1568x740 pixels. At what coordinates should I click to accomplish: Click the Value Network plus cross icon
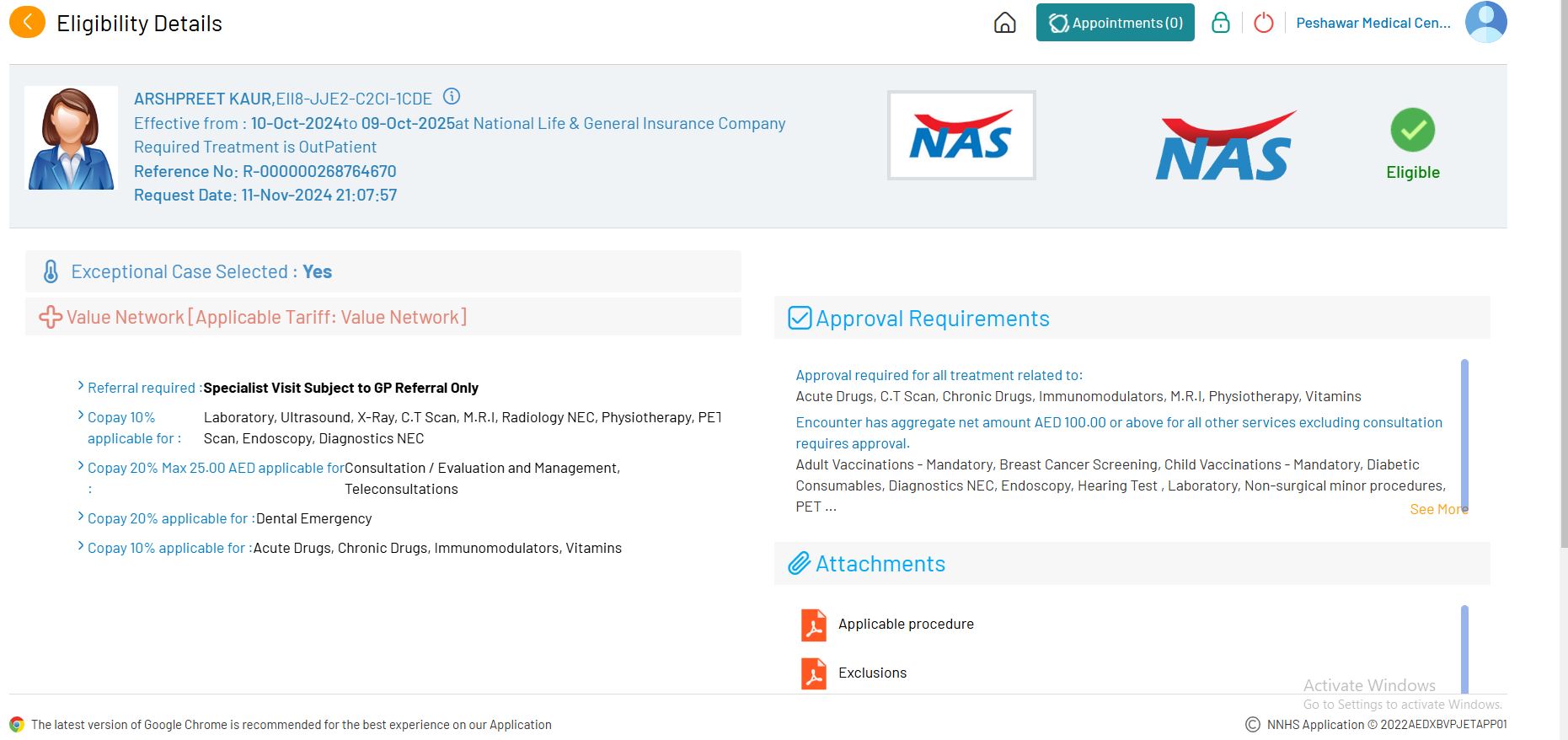click(x=51, y=317)
